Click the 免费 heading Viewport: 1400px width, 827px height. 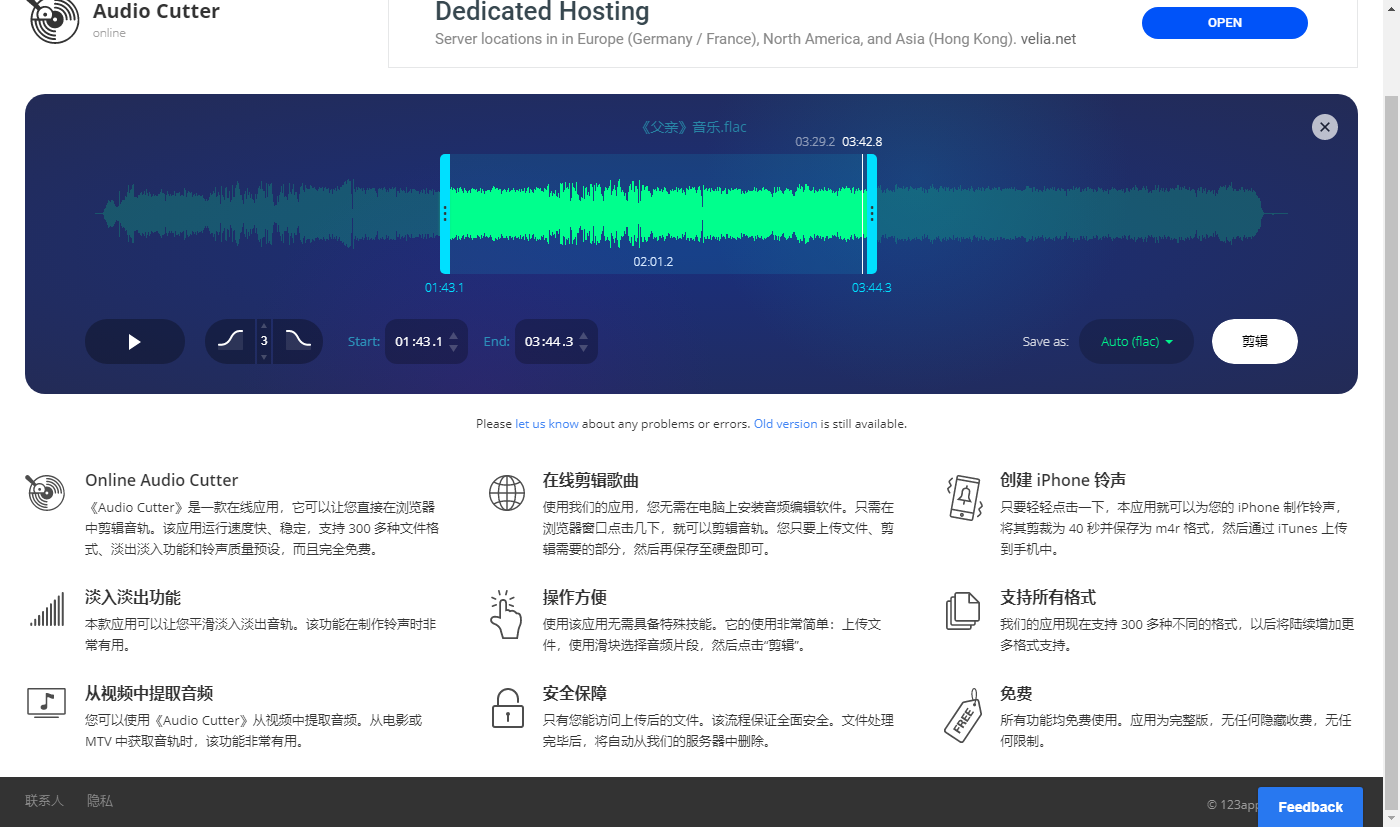[x=1016, y=694]
